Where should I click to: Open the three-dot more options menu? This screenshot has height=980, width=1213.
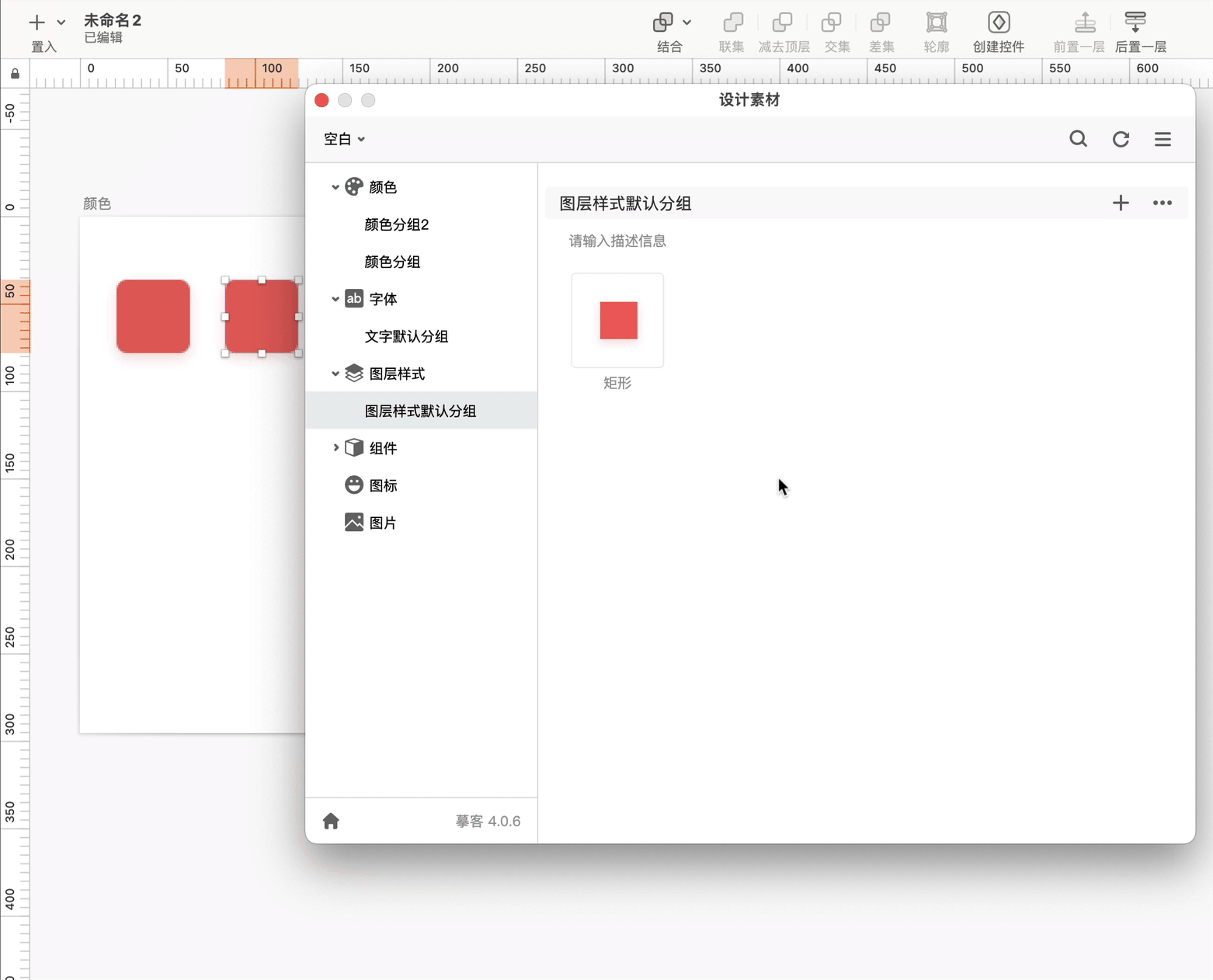click(x=1162, y=203)
